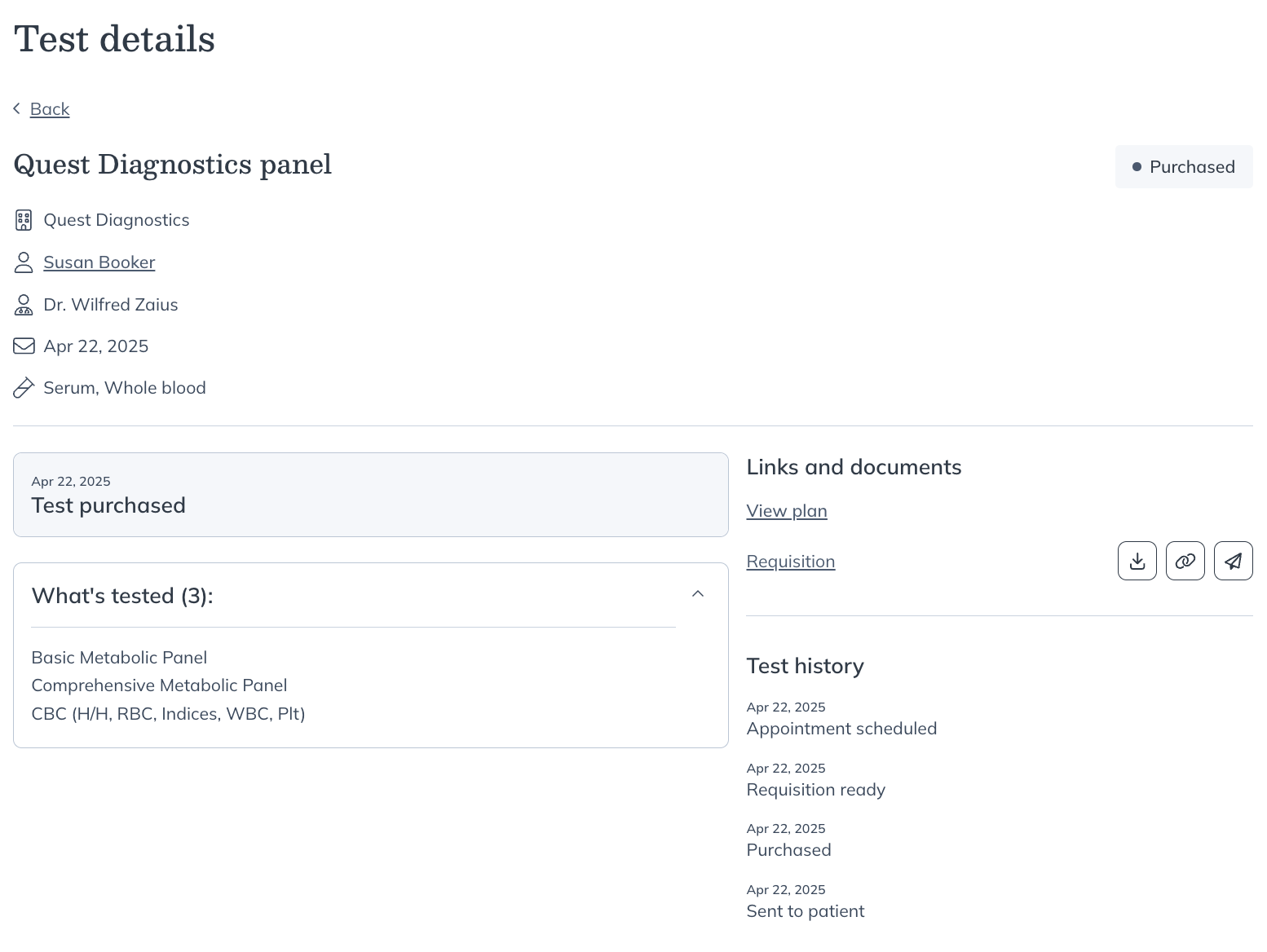The image size is (1267, 952).
Task: Send the Requisition via the paper plane icon
Action: point(1233,561)
